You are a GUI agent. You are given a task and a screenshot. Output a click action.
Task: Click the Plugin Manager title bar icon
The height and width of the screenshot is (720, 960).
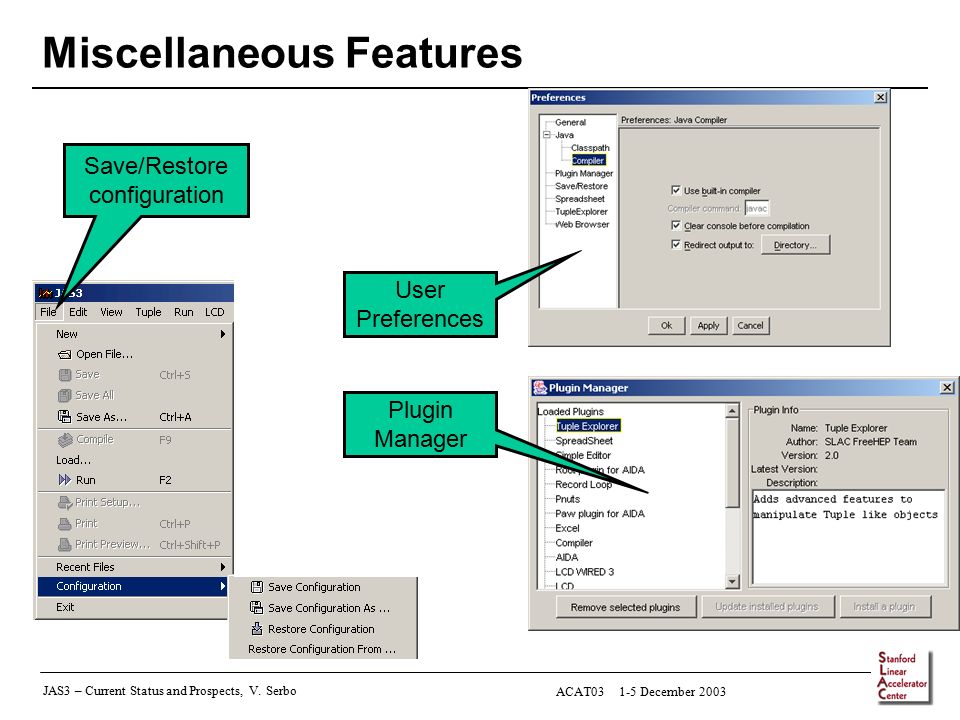[x=540, y=388]
